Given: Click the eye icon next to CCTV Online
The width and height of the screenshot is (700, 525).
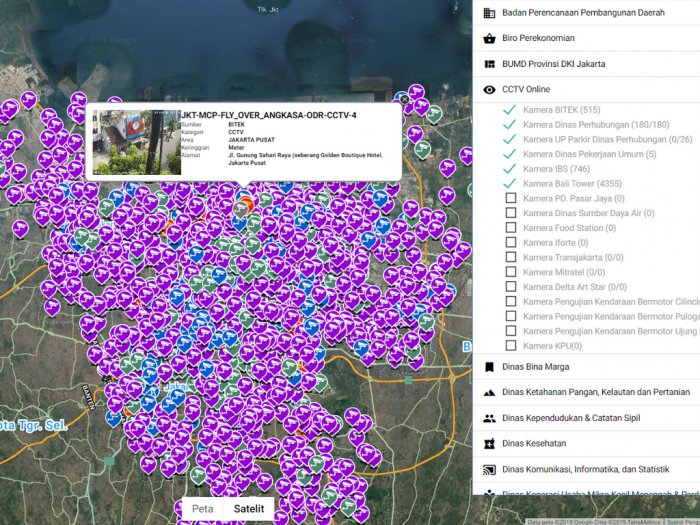Looking at the screenshot, I should 489,90.
